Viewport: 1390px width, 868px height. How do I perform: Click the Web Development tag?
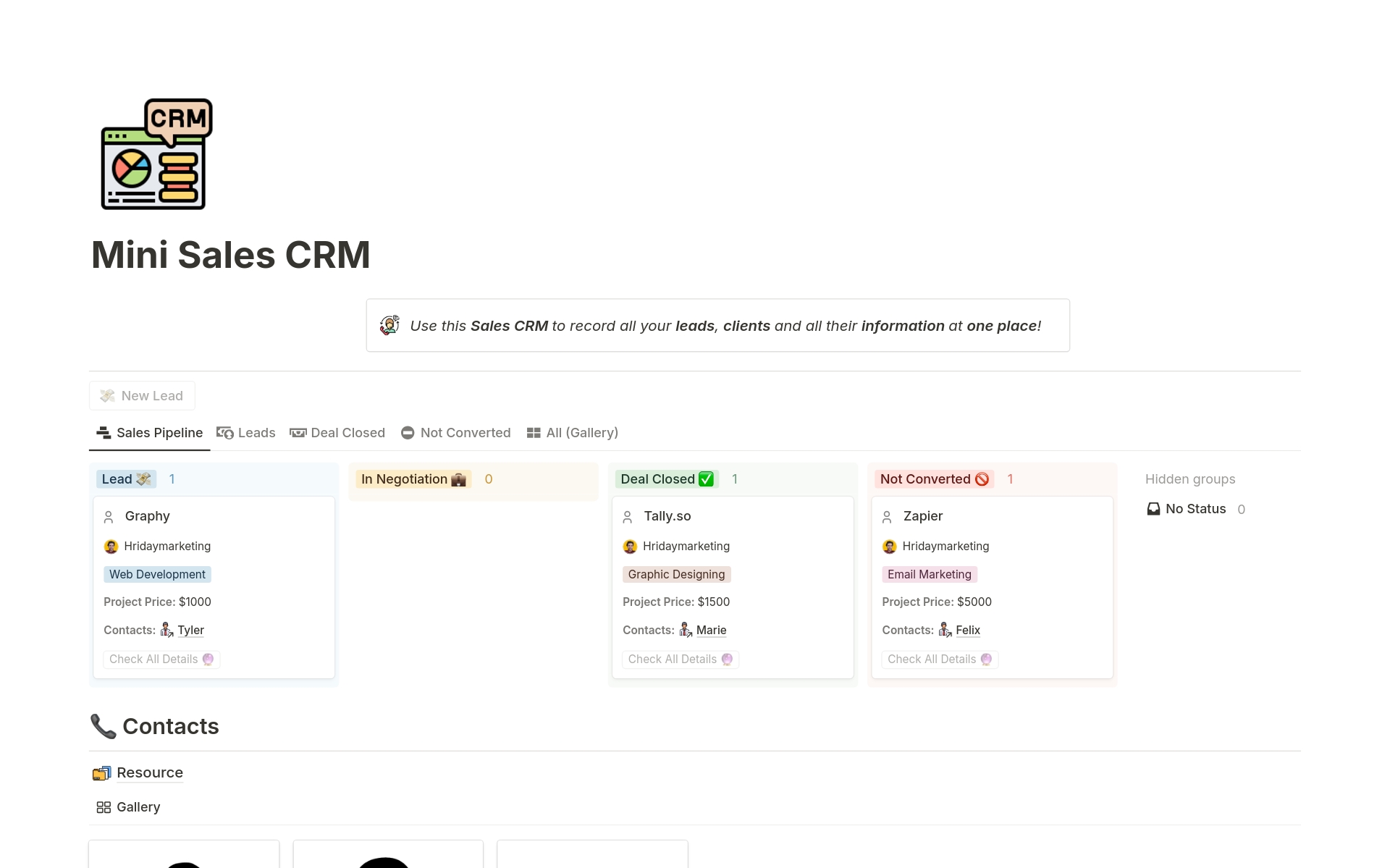click(x=157, y=575)
